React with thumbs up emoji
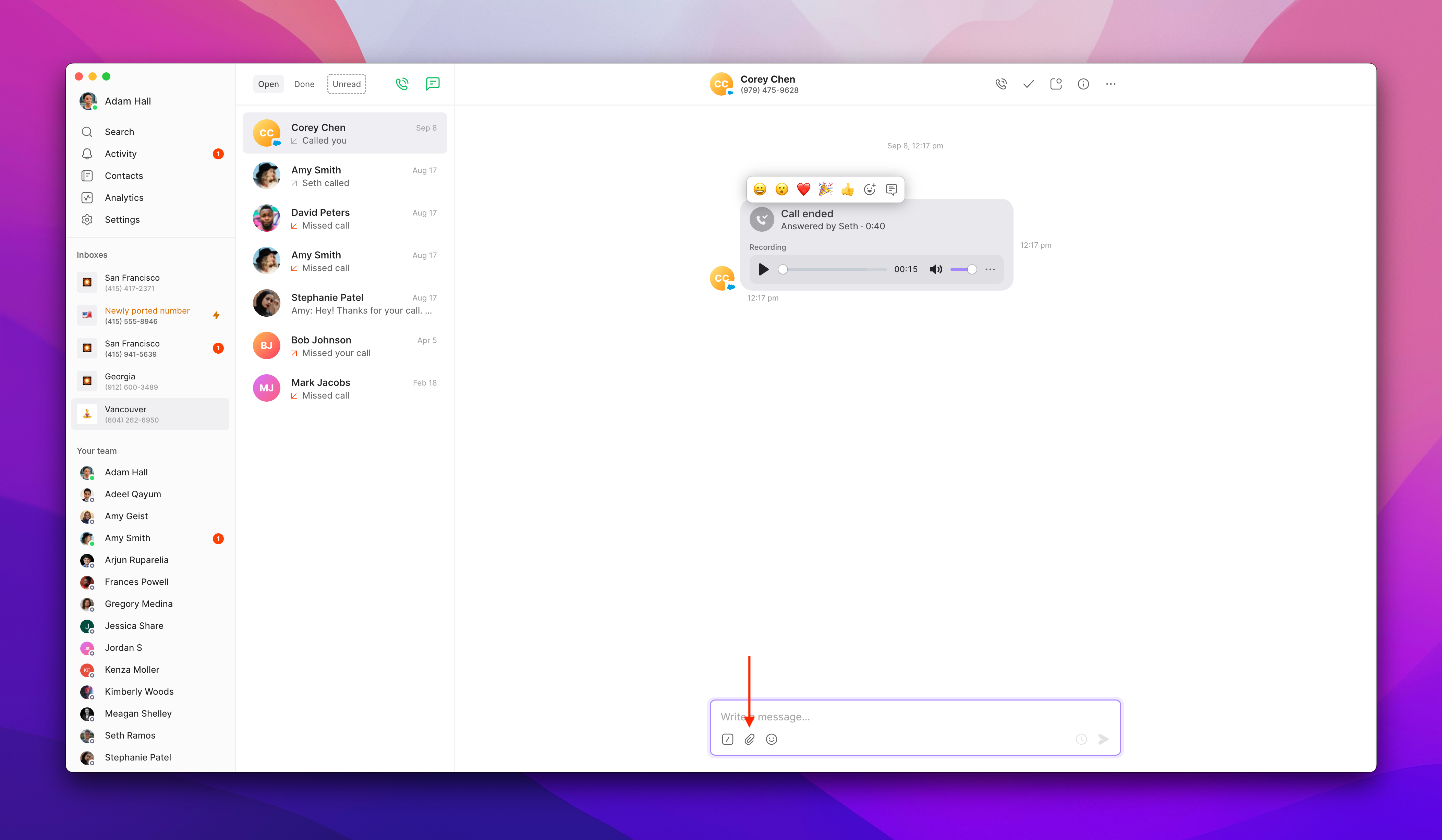Screen dimensions: 1442x840 [x=847, y=190]
